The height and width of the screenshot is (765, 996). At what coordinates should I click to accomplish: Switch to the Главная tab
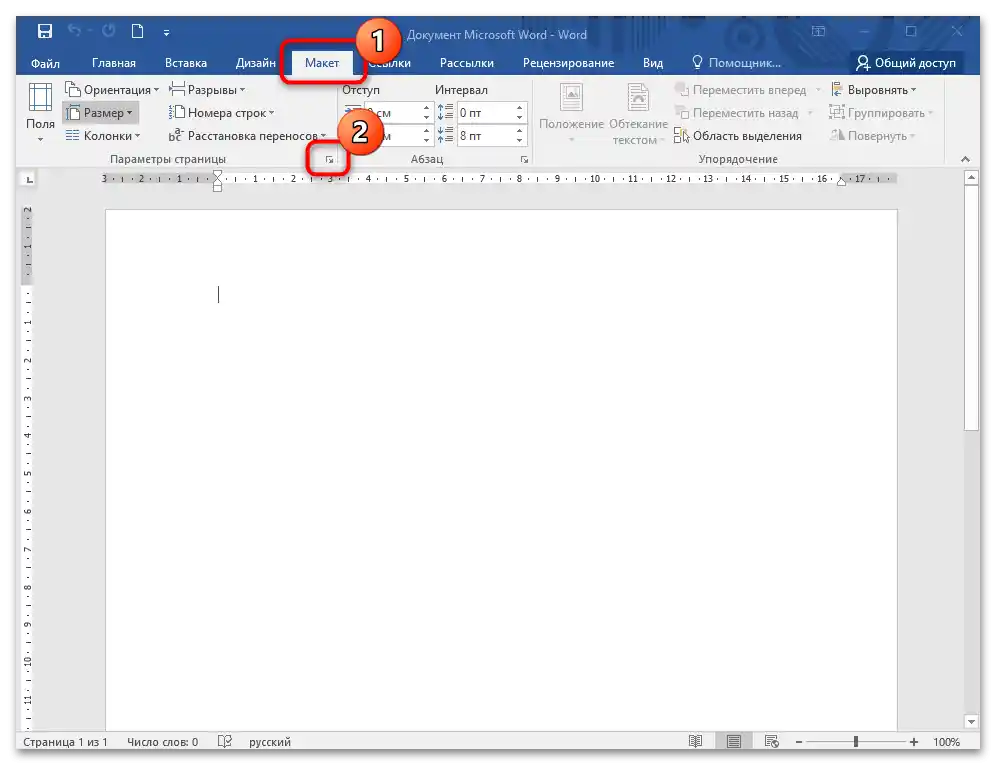[x=114, y=63]
